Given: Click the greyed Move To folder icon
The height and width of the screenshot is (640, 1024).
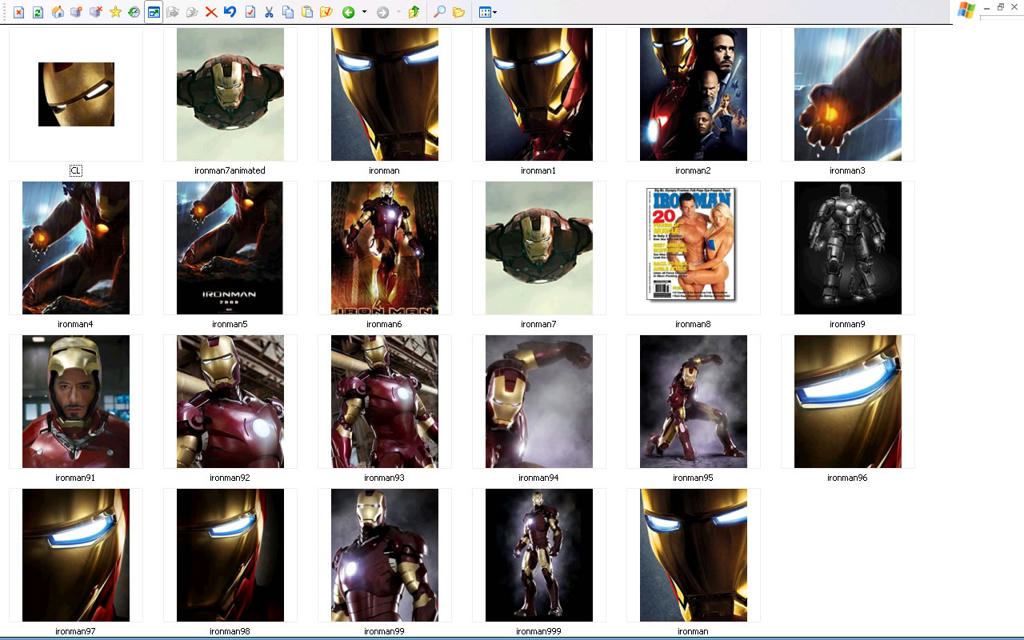Looking at the screenshot, I should [x=172, y=12].
